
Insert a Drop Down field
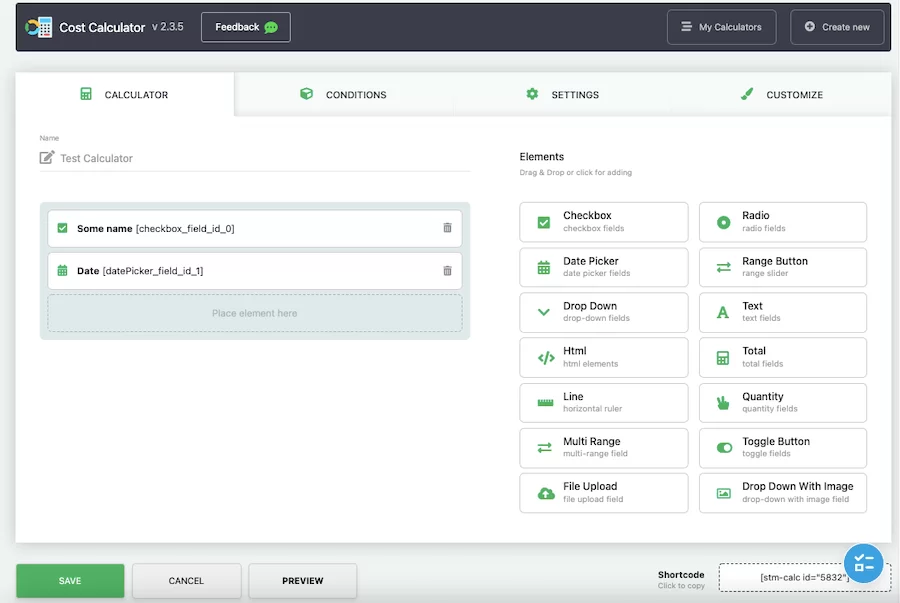(603, 312)
